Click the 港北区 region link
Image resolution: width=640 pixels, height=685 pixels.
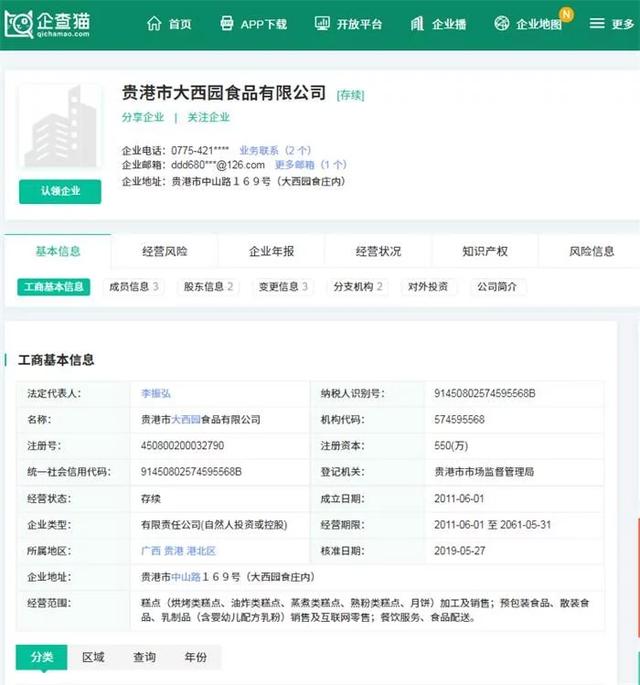coord(201,551)
